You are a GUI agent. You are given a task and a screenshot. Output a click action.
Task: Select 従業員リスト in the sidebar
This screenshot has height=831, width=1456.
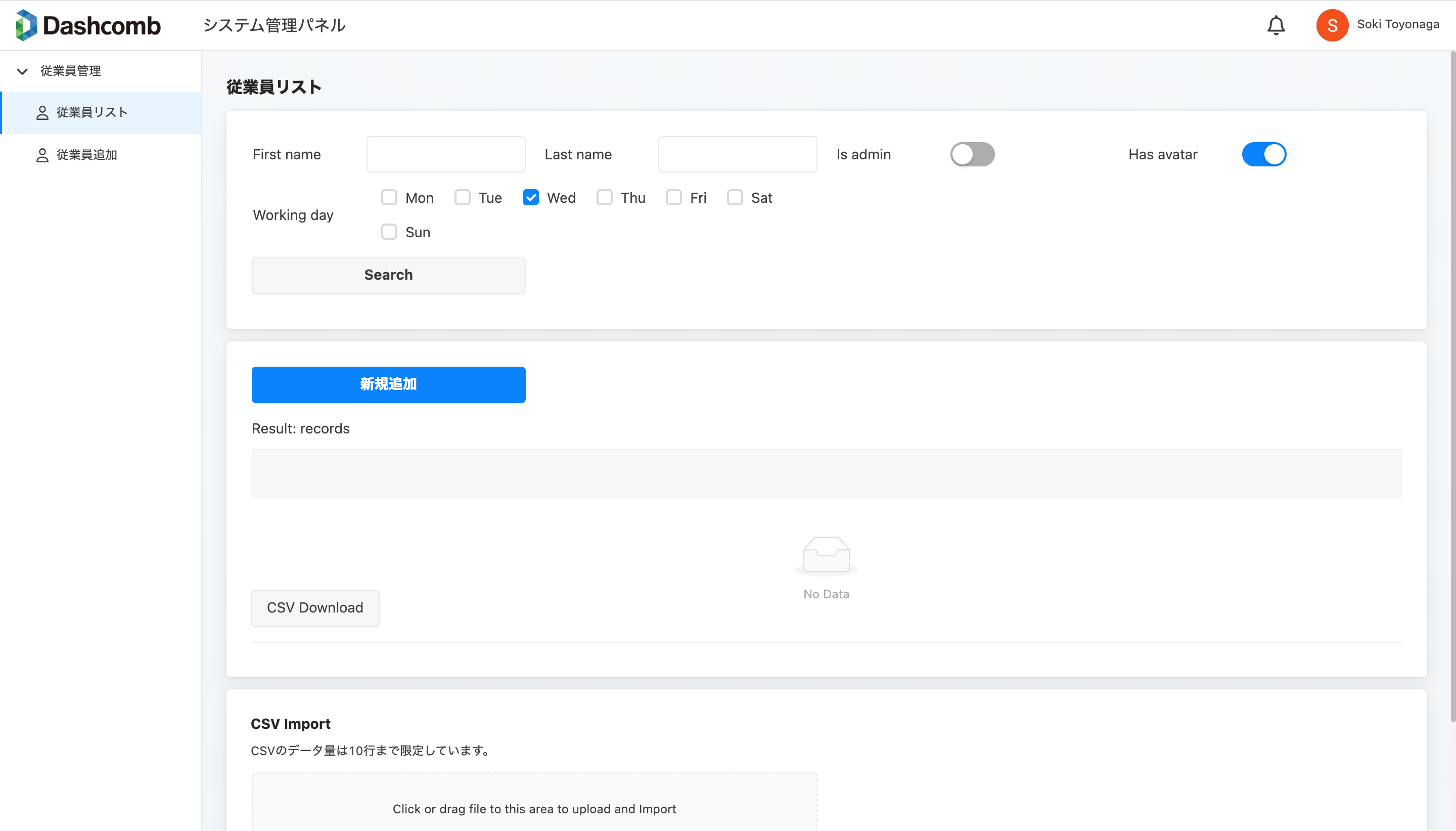tap(91, 112)
